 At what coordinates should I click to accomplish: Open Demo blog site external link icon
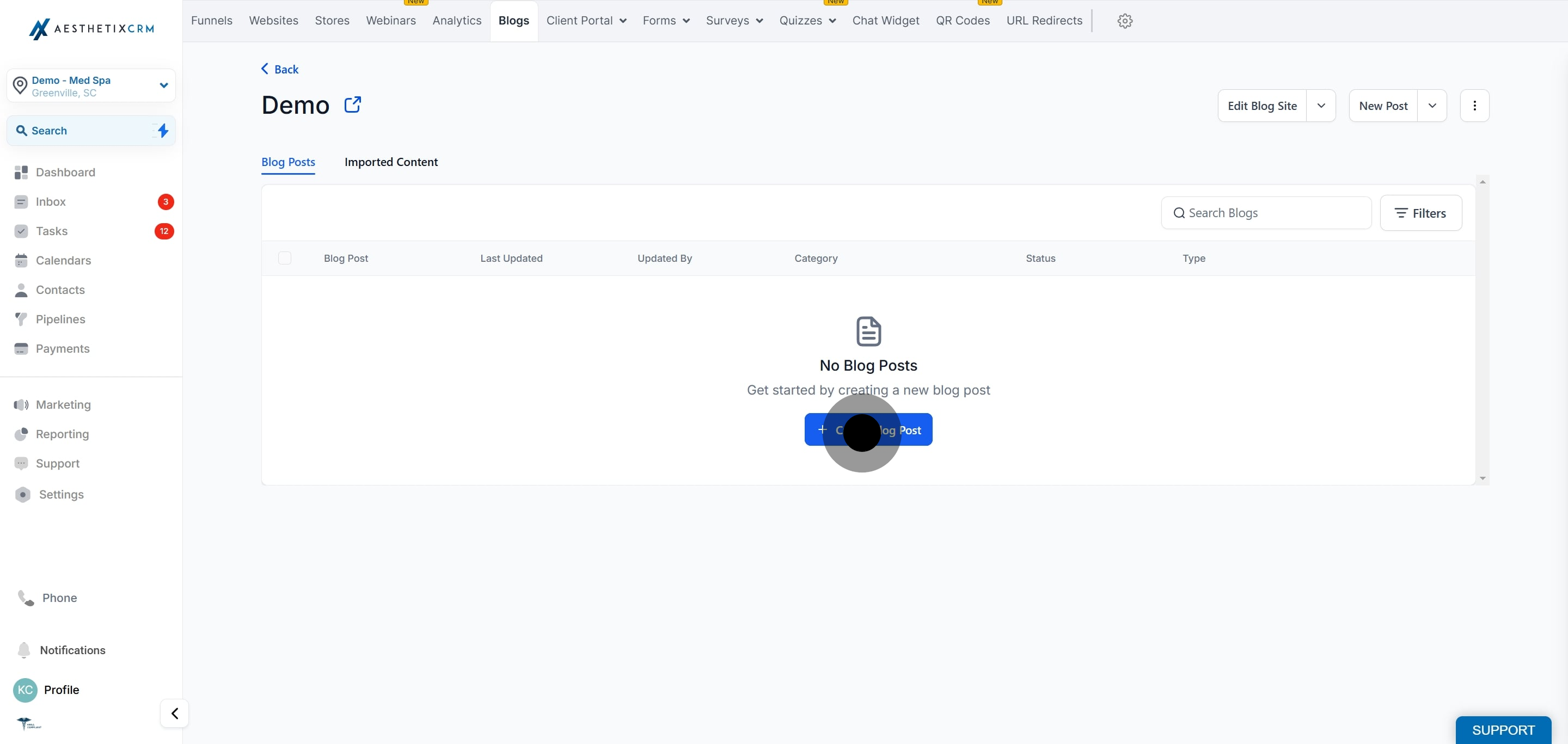pos(352,104)
